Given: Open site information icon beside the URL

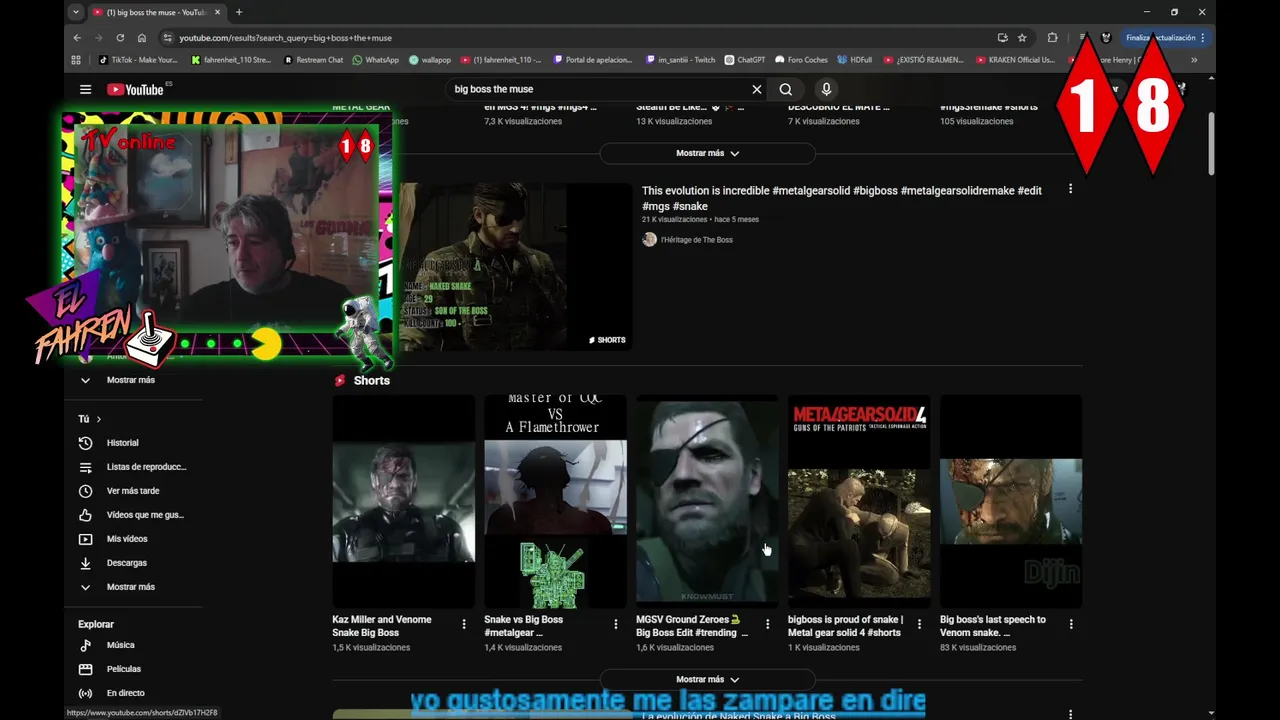Looking at the screenshot, I should (167, 38).
